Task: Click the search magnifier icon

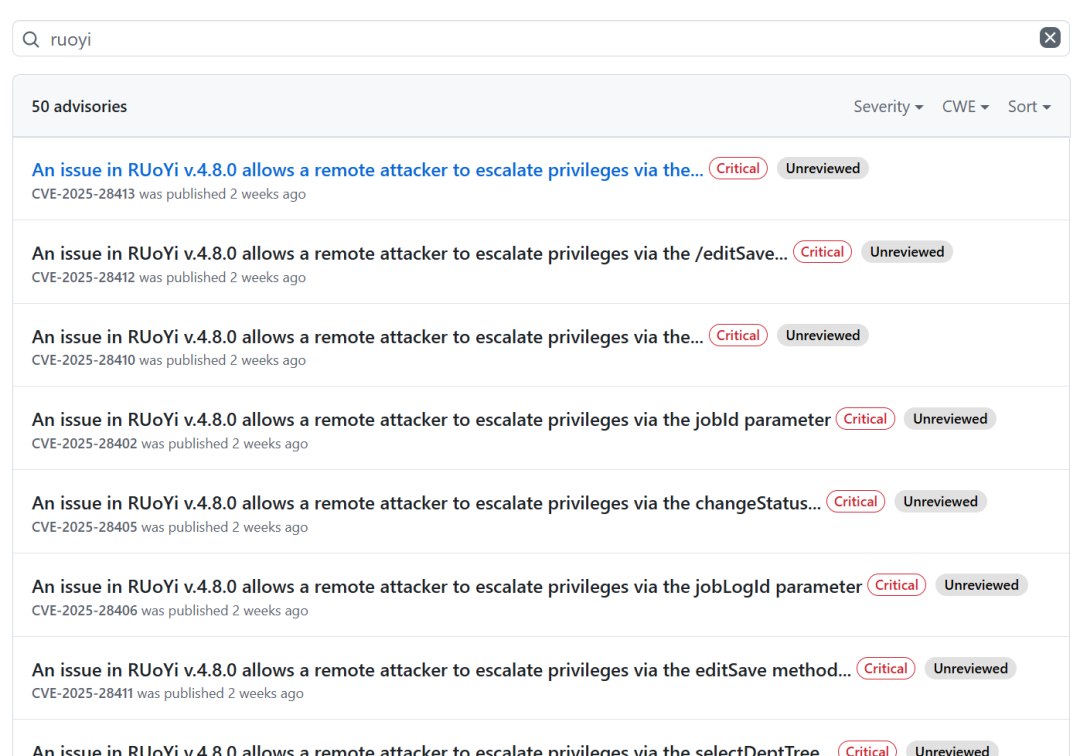Action: tap(31, 39)
